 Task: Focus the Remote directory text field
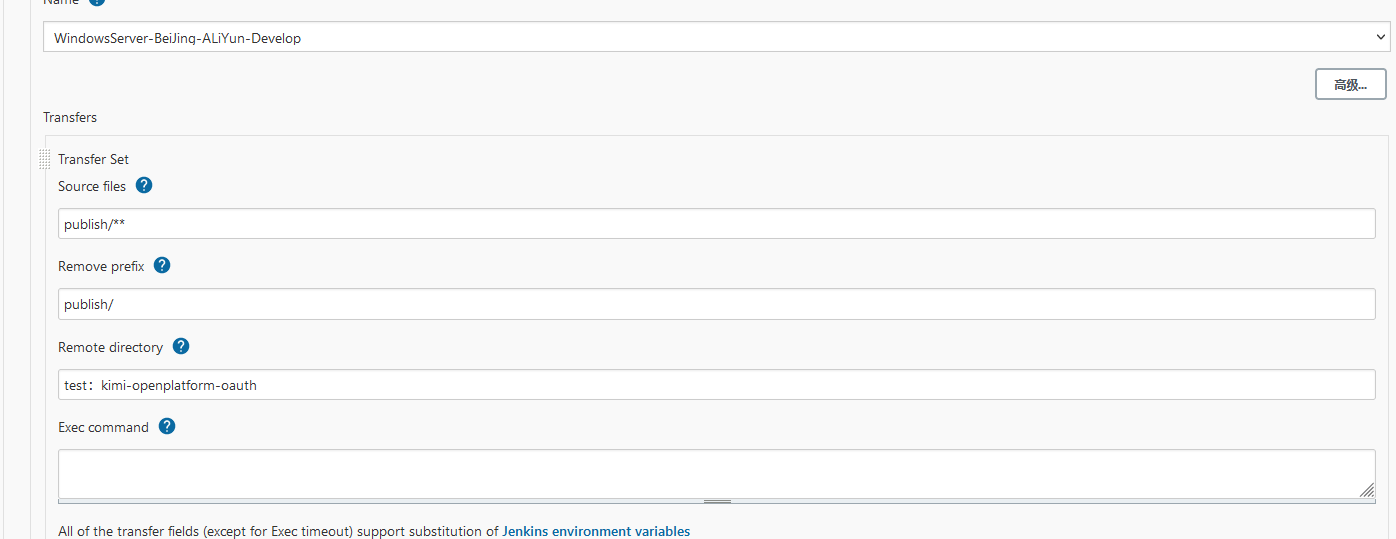coord(716,385)
